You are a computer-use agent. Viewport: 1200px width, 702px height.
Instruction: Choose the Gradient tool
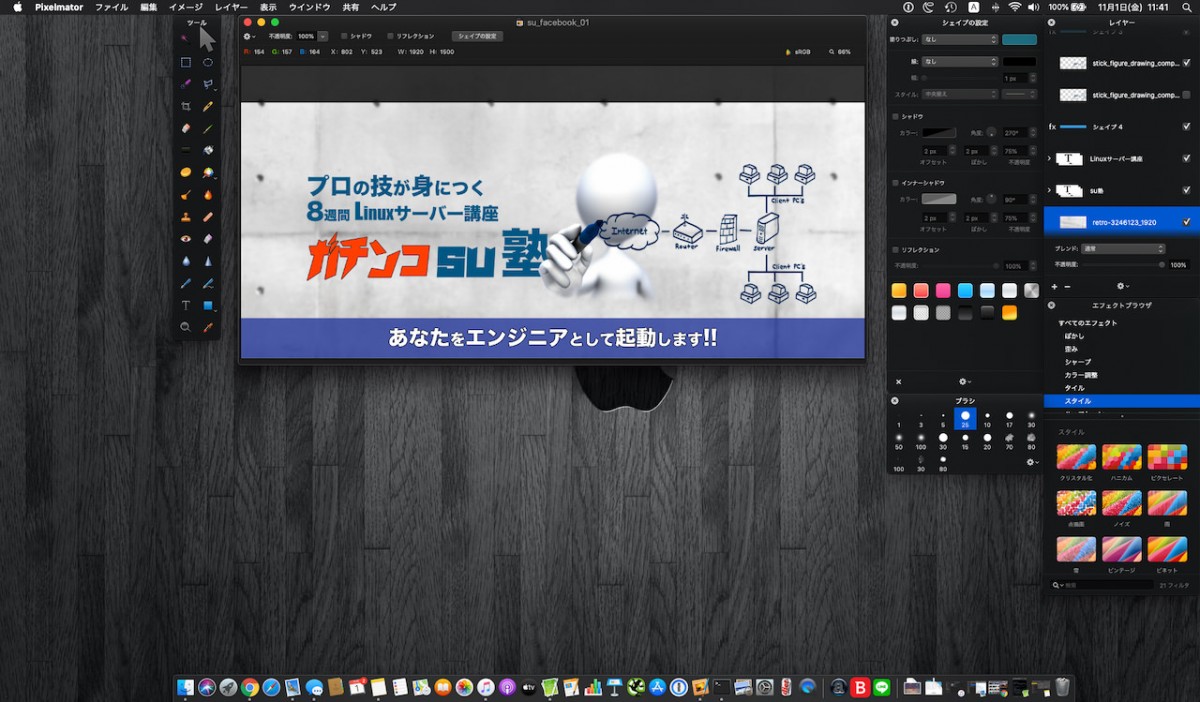click(185, 150)
